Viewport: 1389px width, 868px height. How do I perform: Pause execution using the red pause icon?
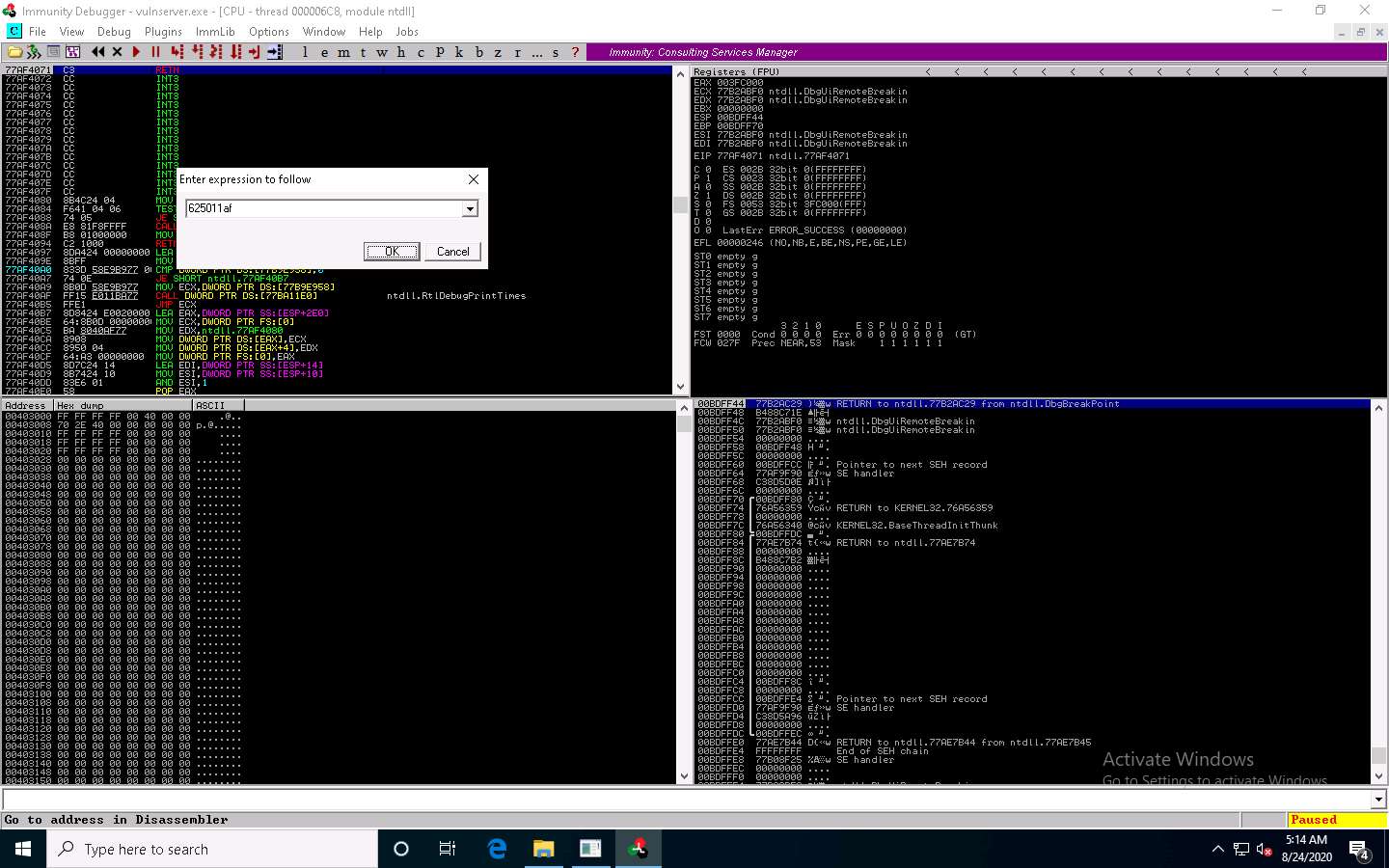[155, 52]
